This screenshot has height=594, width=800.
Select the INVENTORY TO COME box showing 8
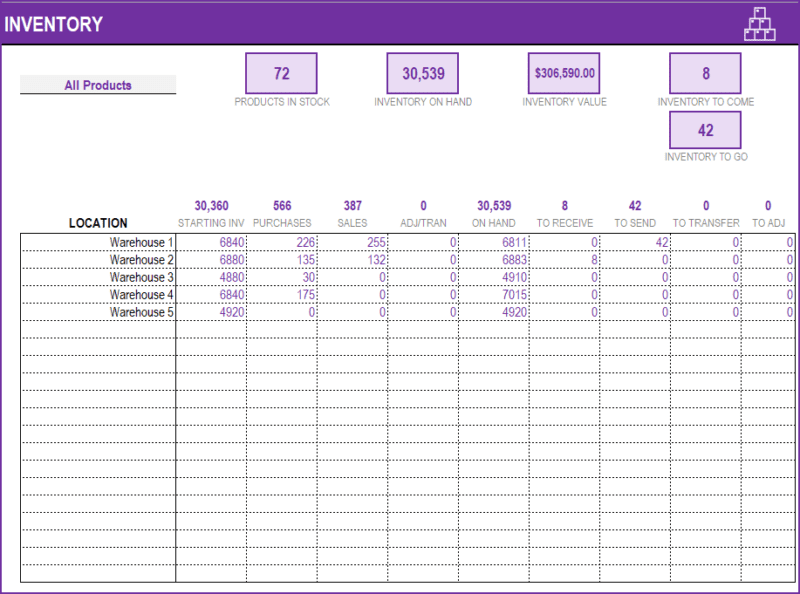[706, 73]
